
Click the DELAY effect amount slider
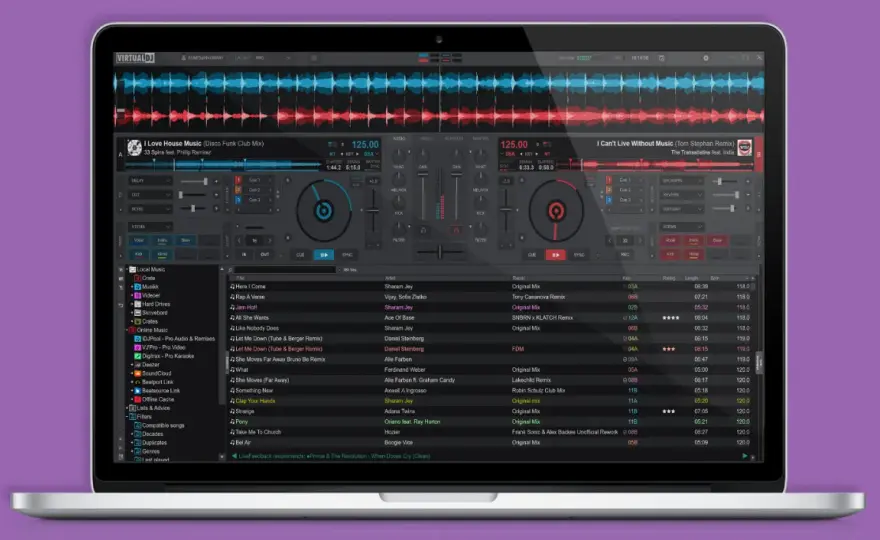[195, 181]
